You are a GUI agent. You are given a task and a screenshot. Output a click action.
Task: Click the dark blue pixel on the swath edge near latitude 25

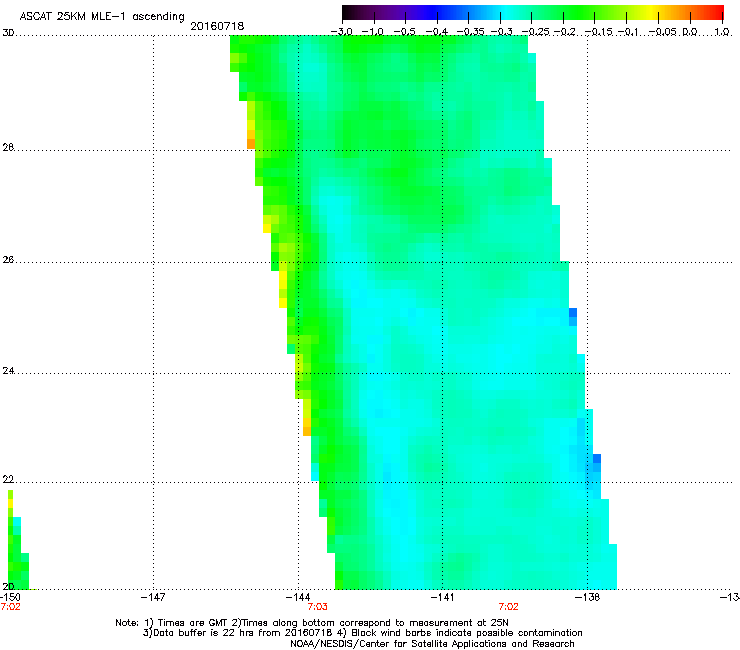pos(573,312)
